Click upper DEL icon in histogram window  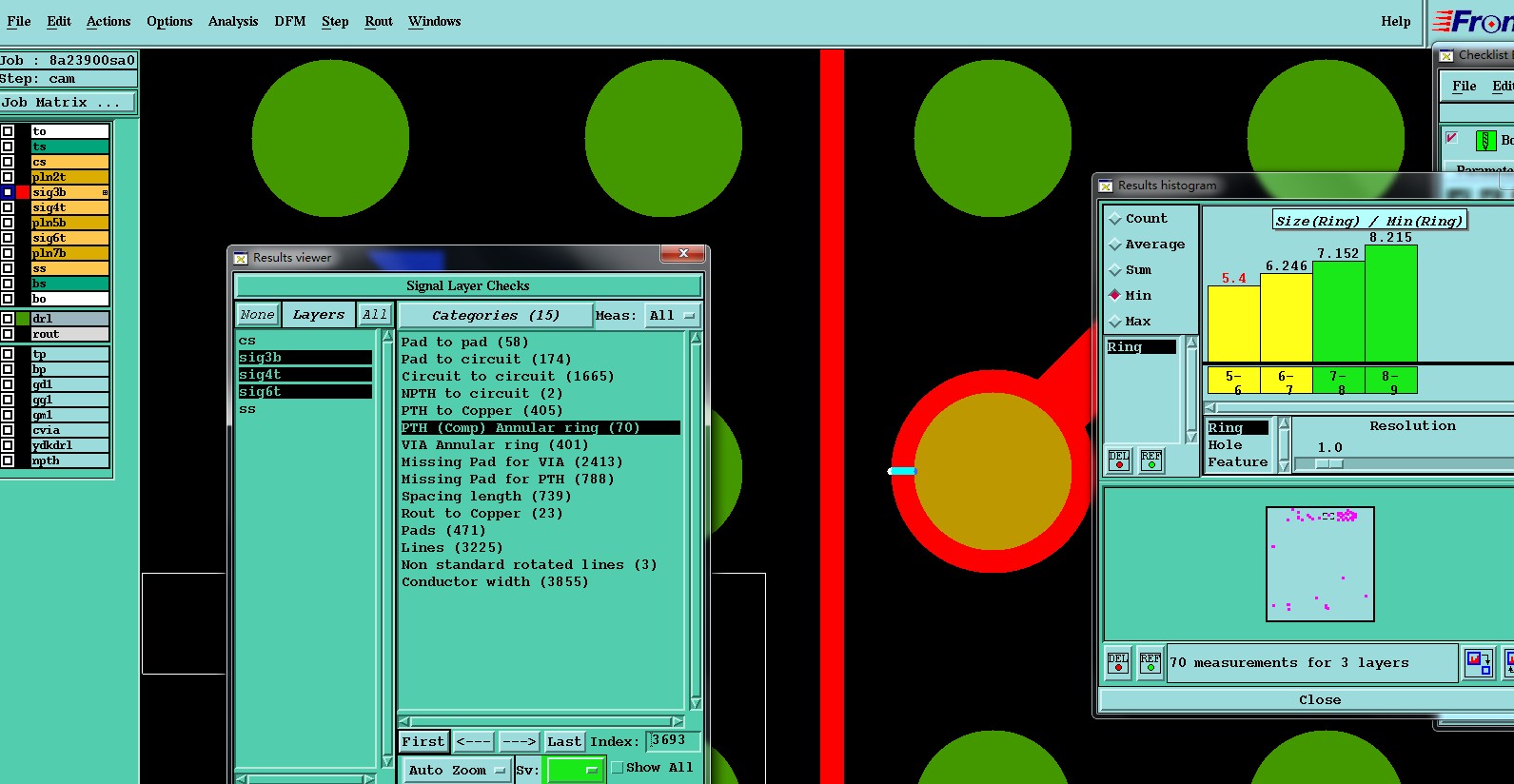[x=1119, y=461]
